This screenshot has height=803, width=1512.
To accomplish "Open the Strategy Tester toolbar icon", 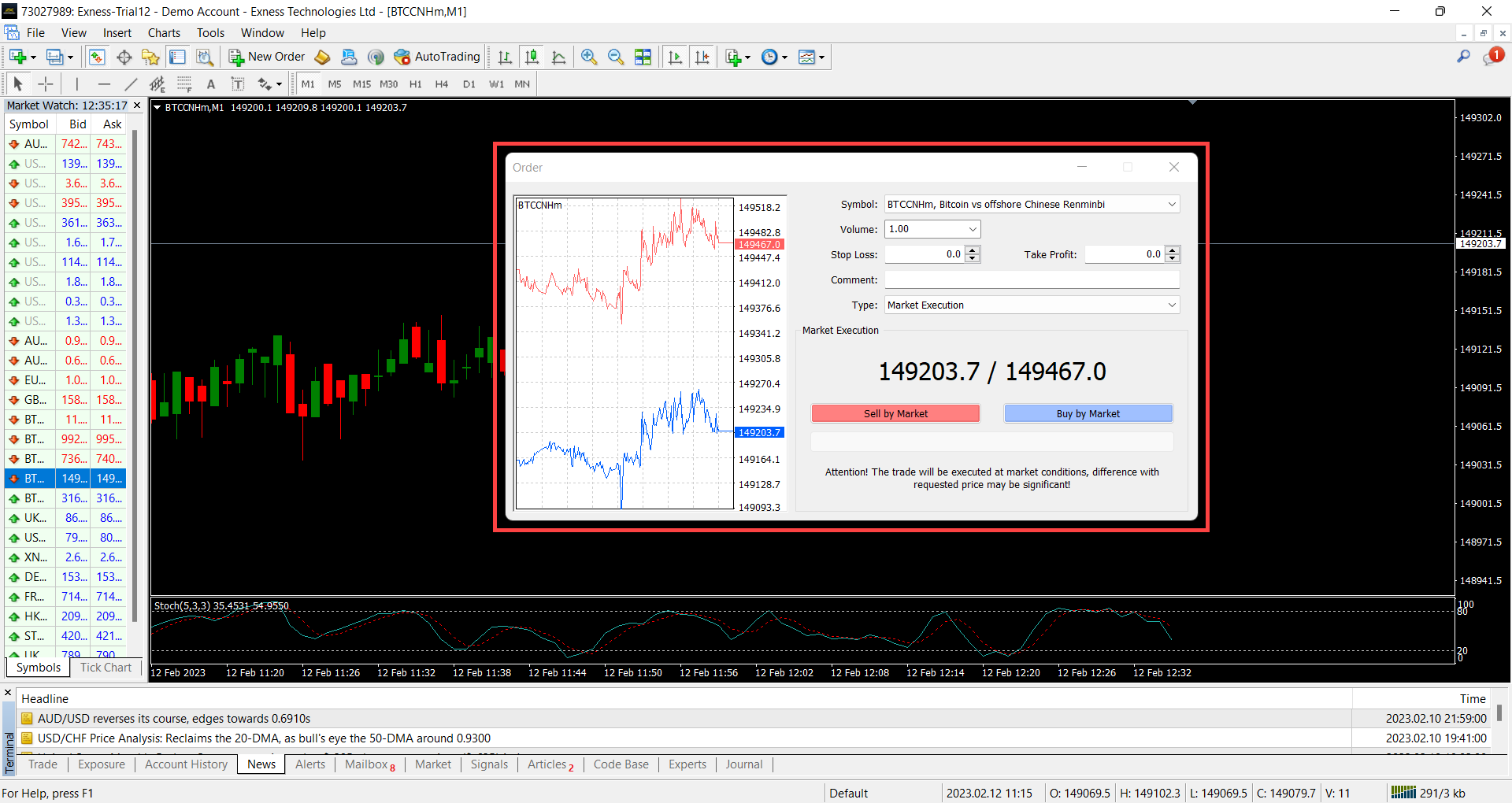I will tap(205, 57).
